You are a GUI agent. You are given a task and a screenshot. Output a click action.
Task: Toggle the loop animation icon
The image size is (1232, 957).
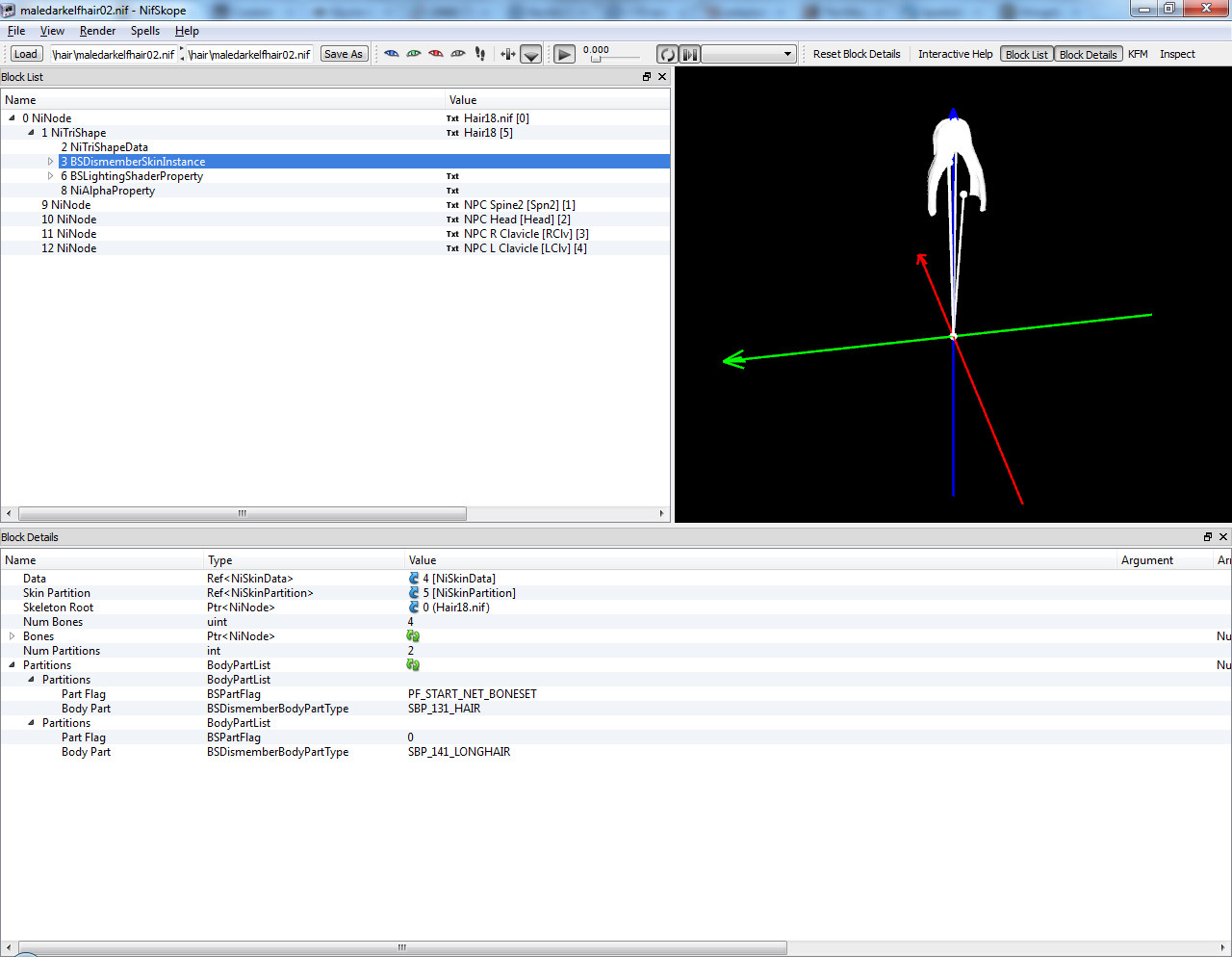click(x=667, y=54)
